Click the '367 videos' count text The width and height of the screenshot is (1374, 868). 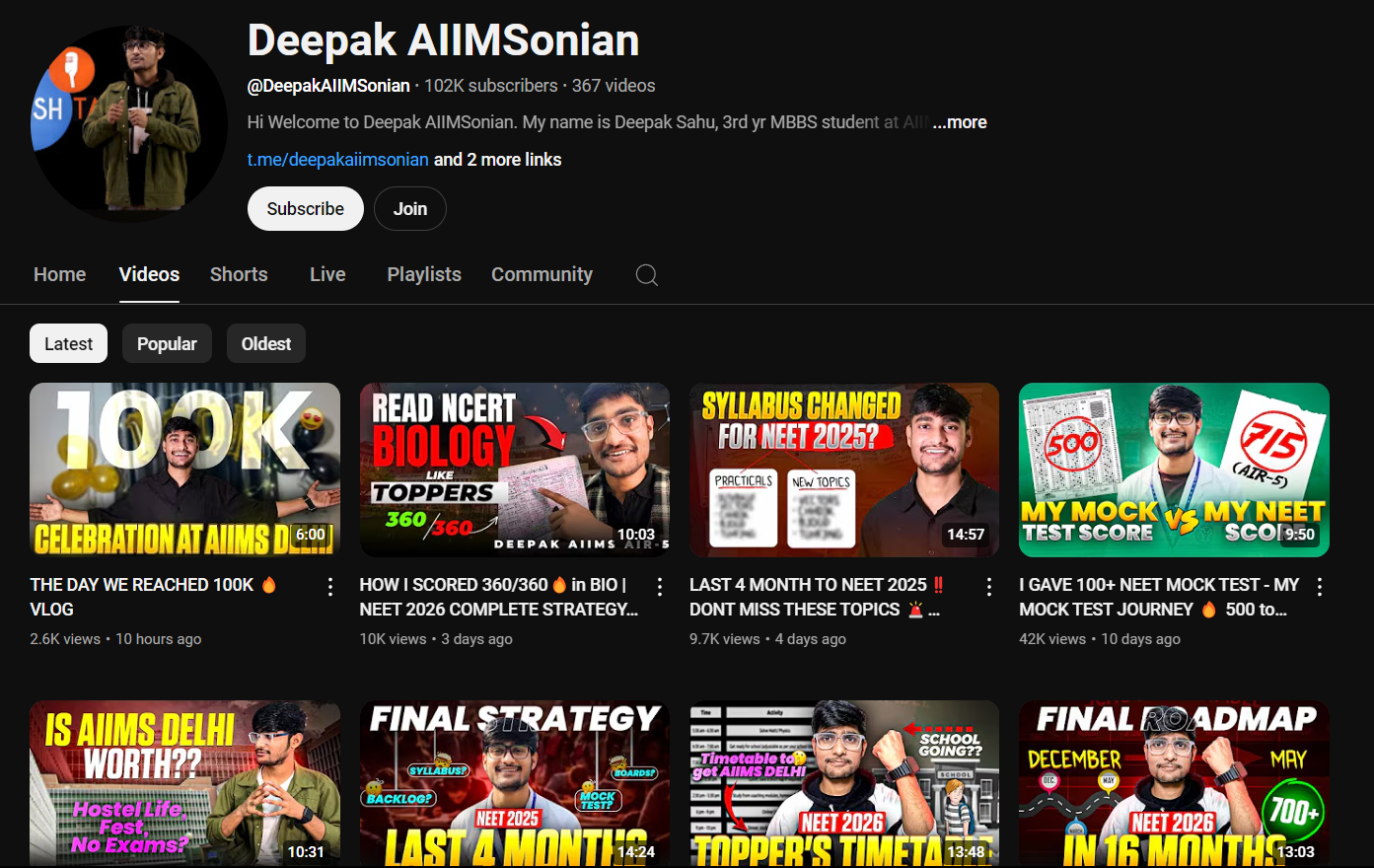(614, 86)
